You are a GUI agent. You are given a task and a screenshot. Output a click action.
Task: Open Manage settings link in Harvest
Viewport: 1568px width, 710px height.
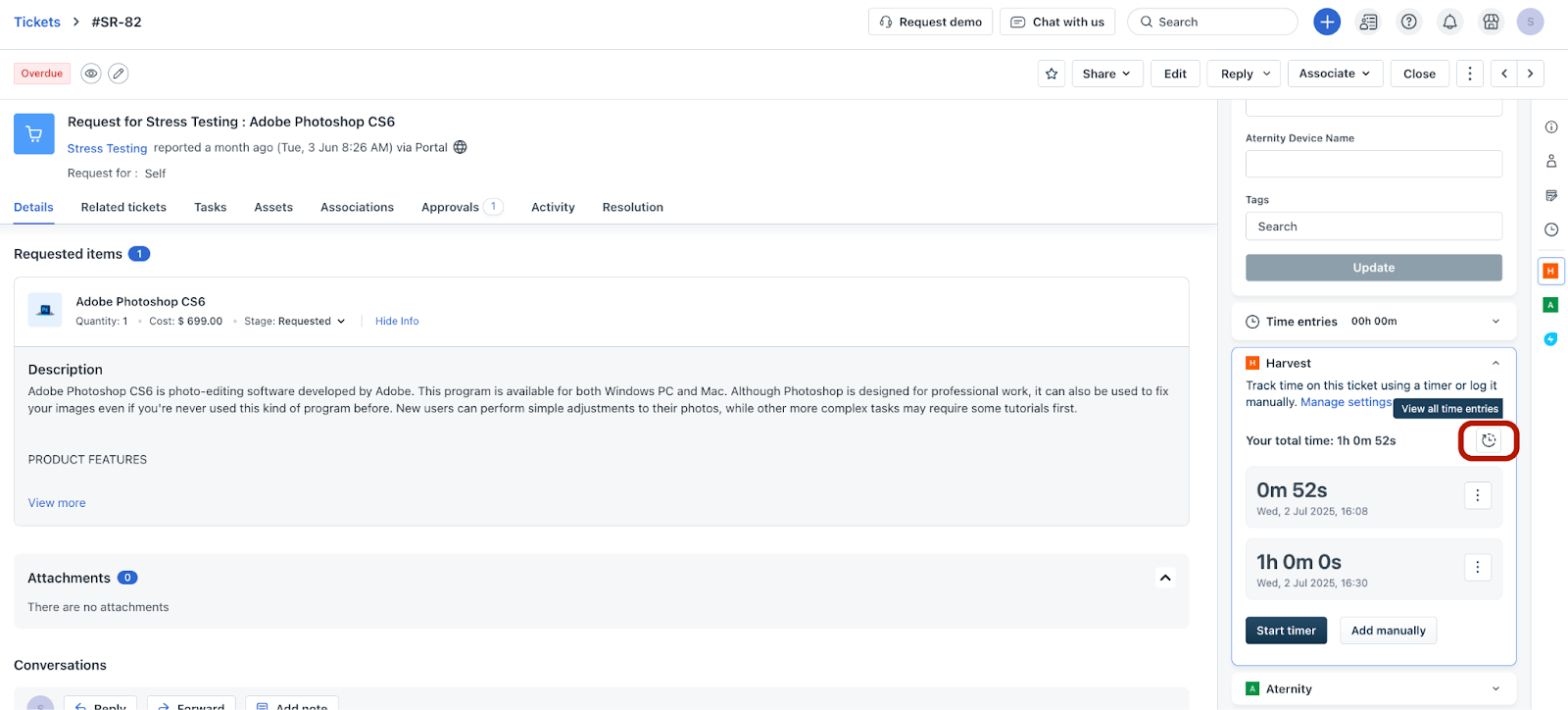click(1346, 402)
